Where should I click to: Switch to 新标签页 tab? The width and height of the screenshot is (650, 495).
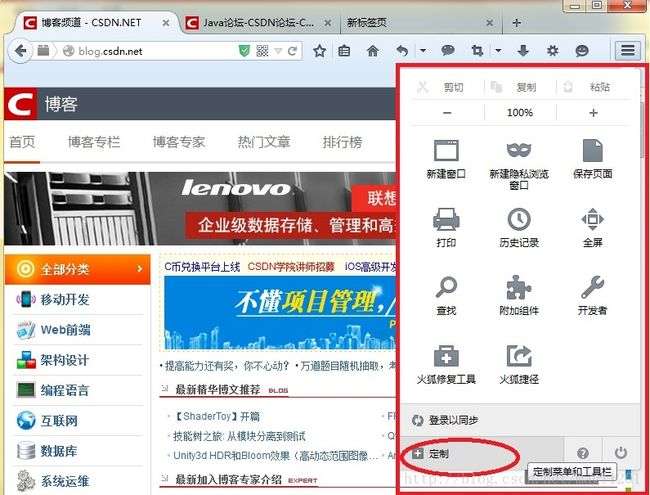[x=421, y=23]
